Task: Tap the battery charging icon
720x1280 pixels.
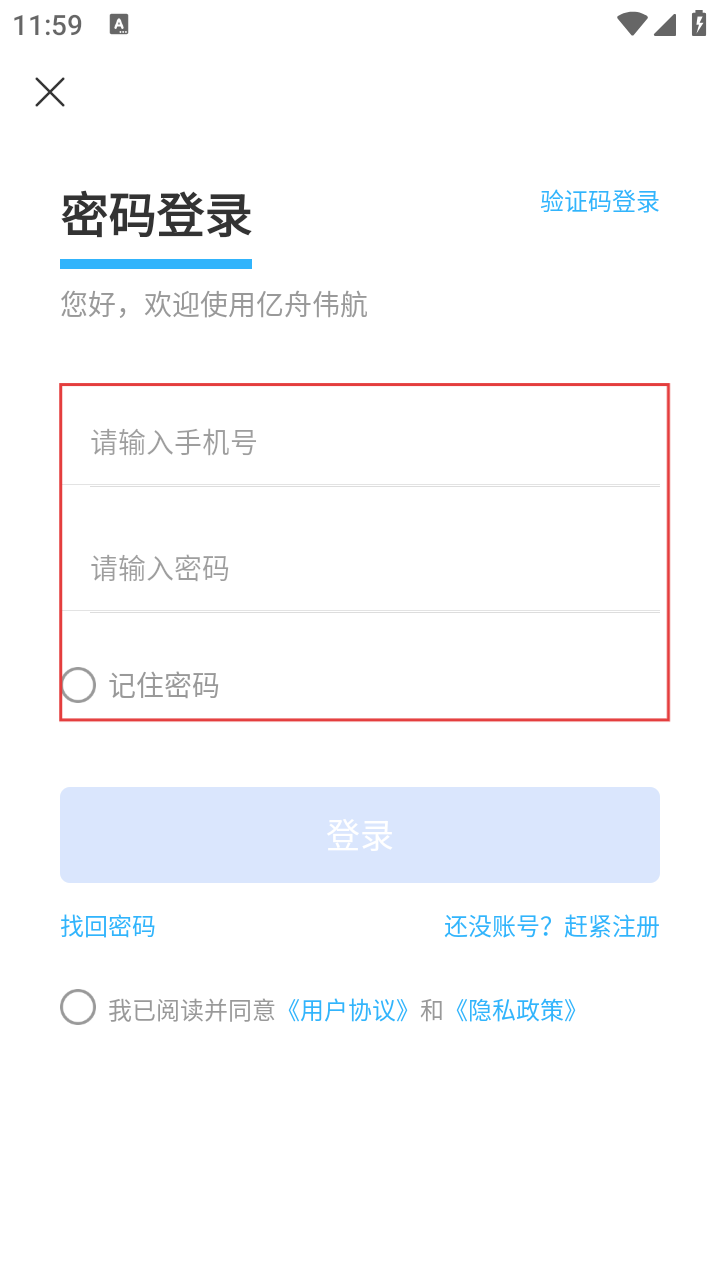Action: [x=699, y=24]
